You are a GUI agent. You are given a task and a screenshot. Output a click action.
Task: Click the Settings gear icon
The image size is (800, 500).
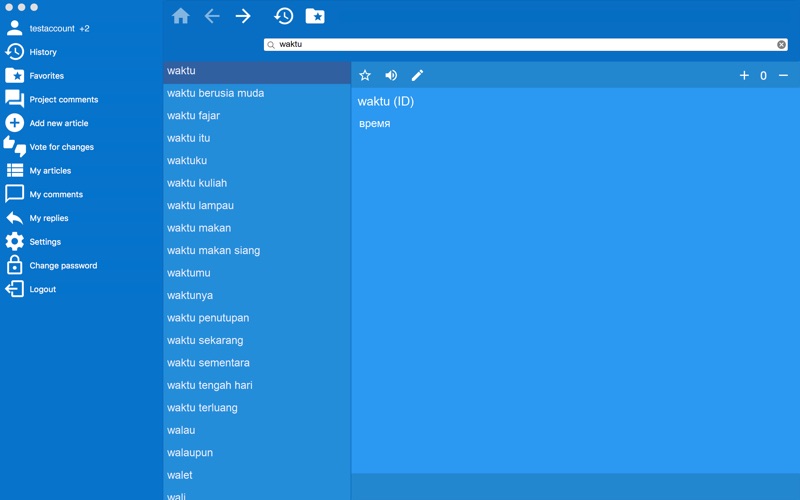tap(14, 241)
